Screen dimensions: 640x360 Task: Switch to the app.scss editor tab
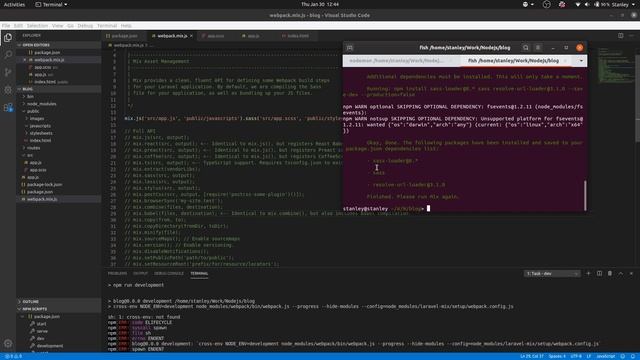coord(216,36)
